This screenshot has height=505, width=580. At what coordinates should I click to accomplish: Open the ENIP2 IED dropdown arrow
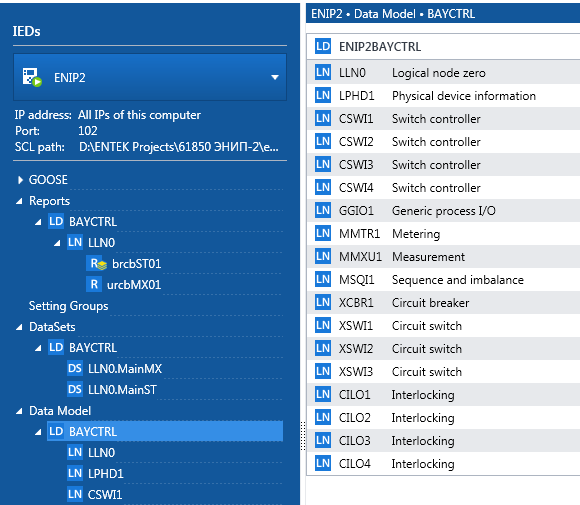[x=275, y=77]
